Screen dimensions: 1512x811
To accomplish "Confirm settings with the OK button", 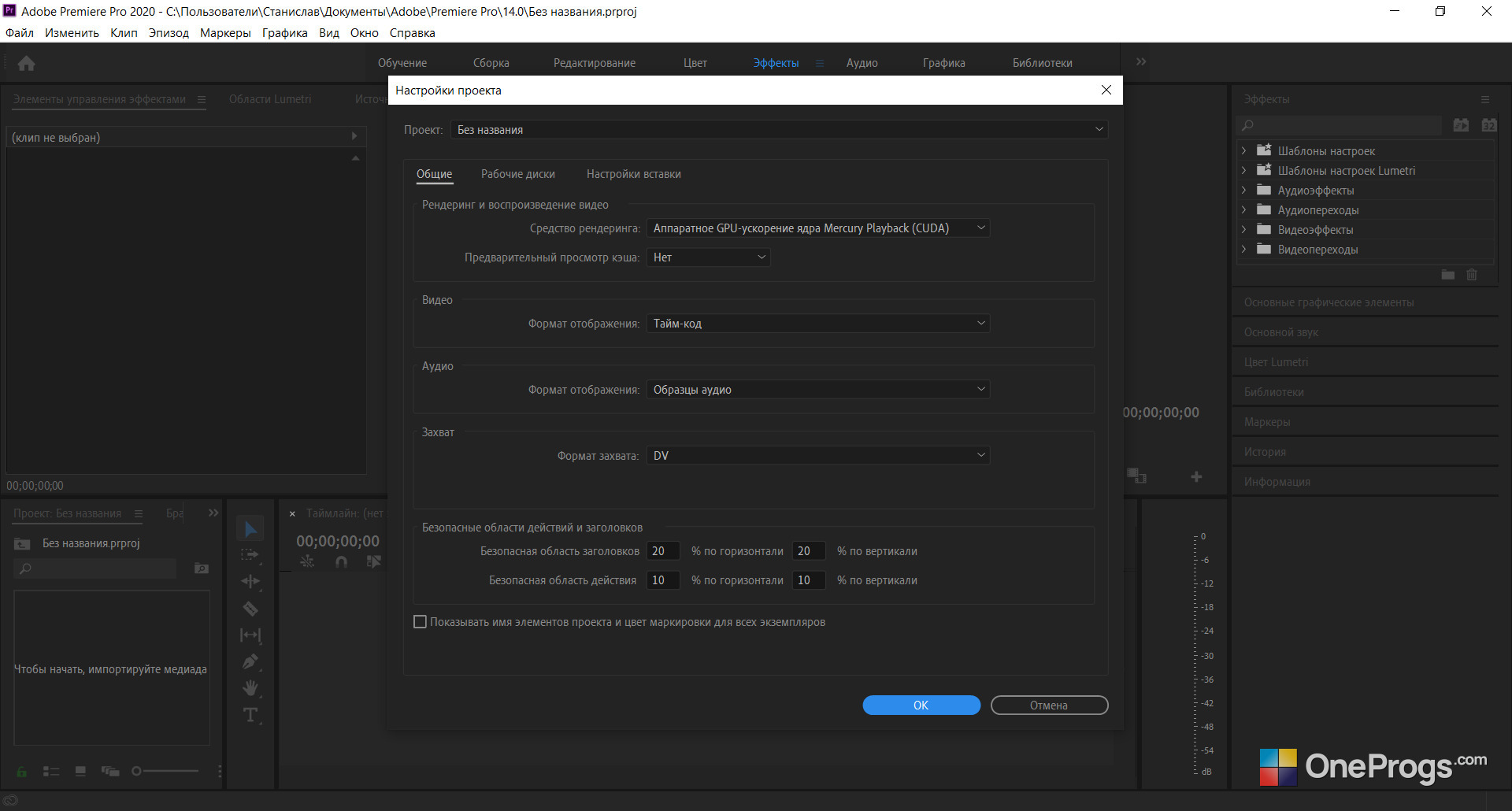I will pyautogui.click(x=921, y=705).
